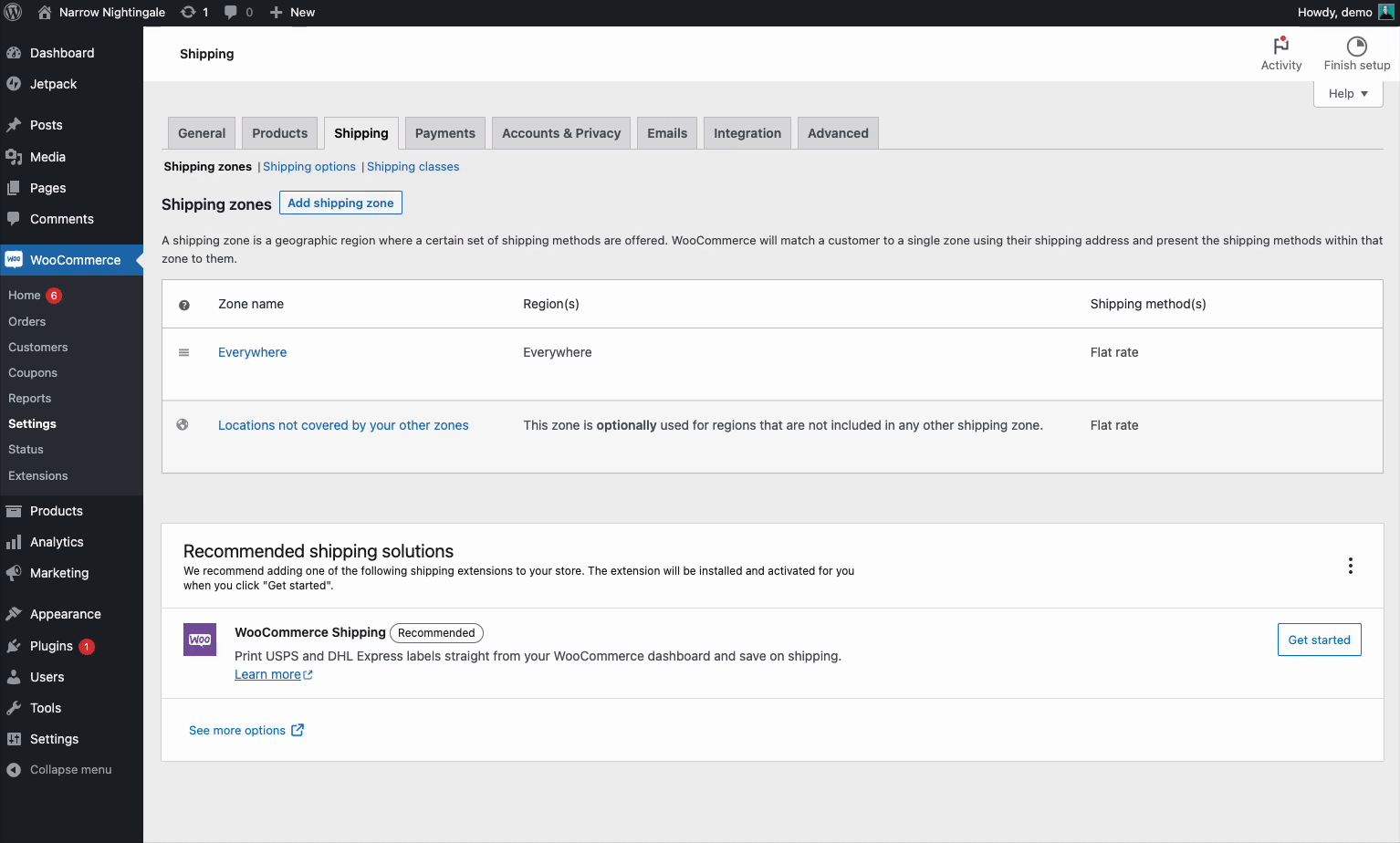Click the help tooltip icon beside Zone name
The width and height of the screenshot is (1400, 843).
pyautogui.click(x=184, y=305)
